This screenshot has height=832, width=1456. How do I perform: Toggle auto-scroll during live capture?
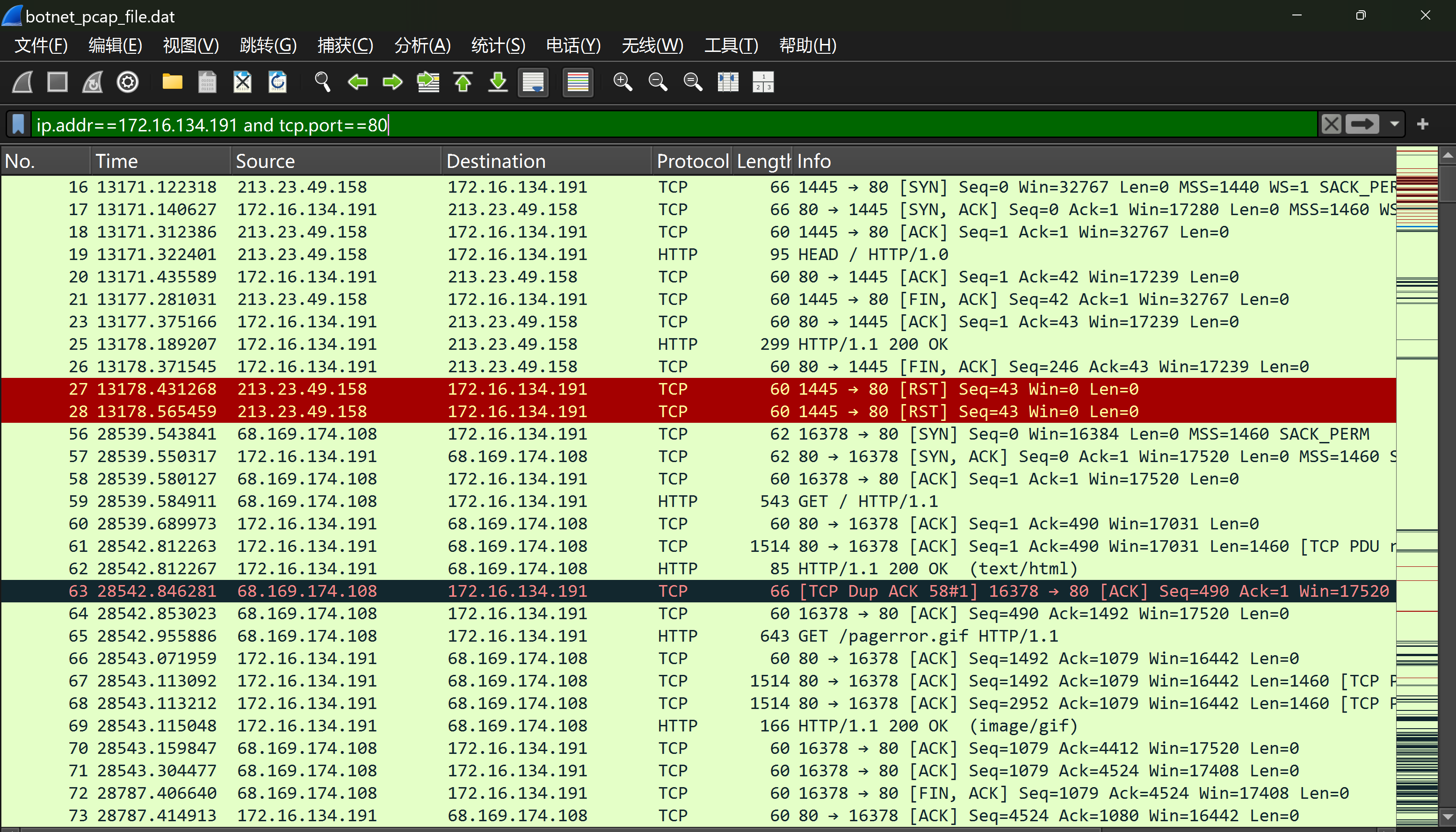pos(533,82)
